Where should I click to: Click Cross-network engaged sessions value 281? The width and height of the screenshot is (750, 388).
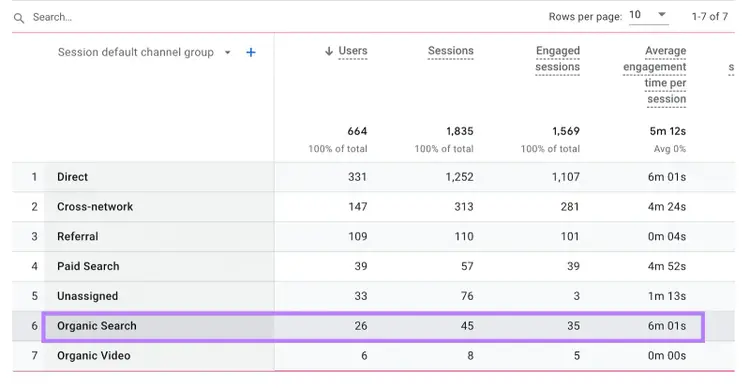click(x=570, y=207)
